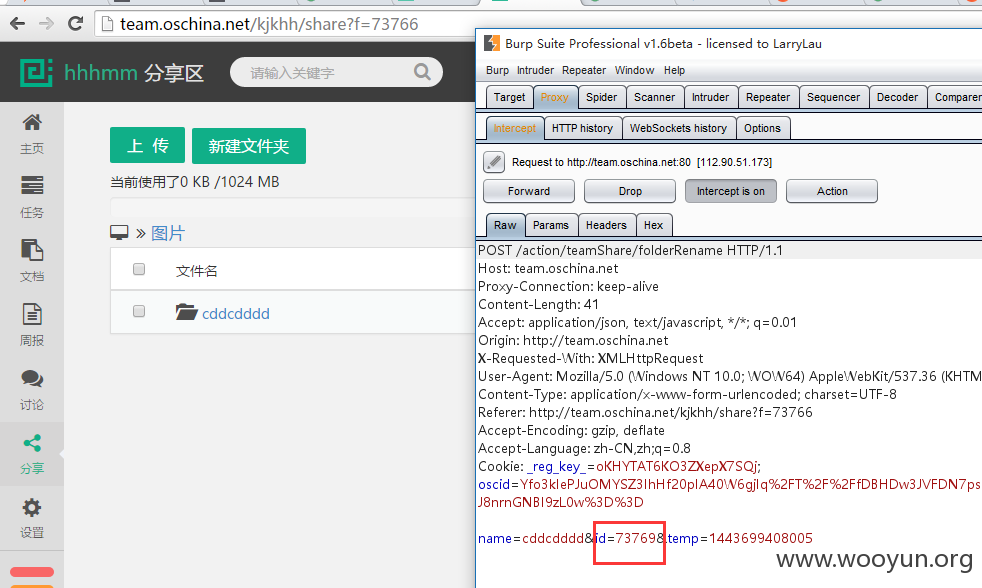
Task: Click the Content-Length: 41 header line
Action: 538,304
